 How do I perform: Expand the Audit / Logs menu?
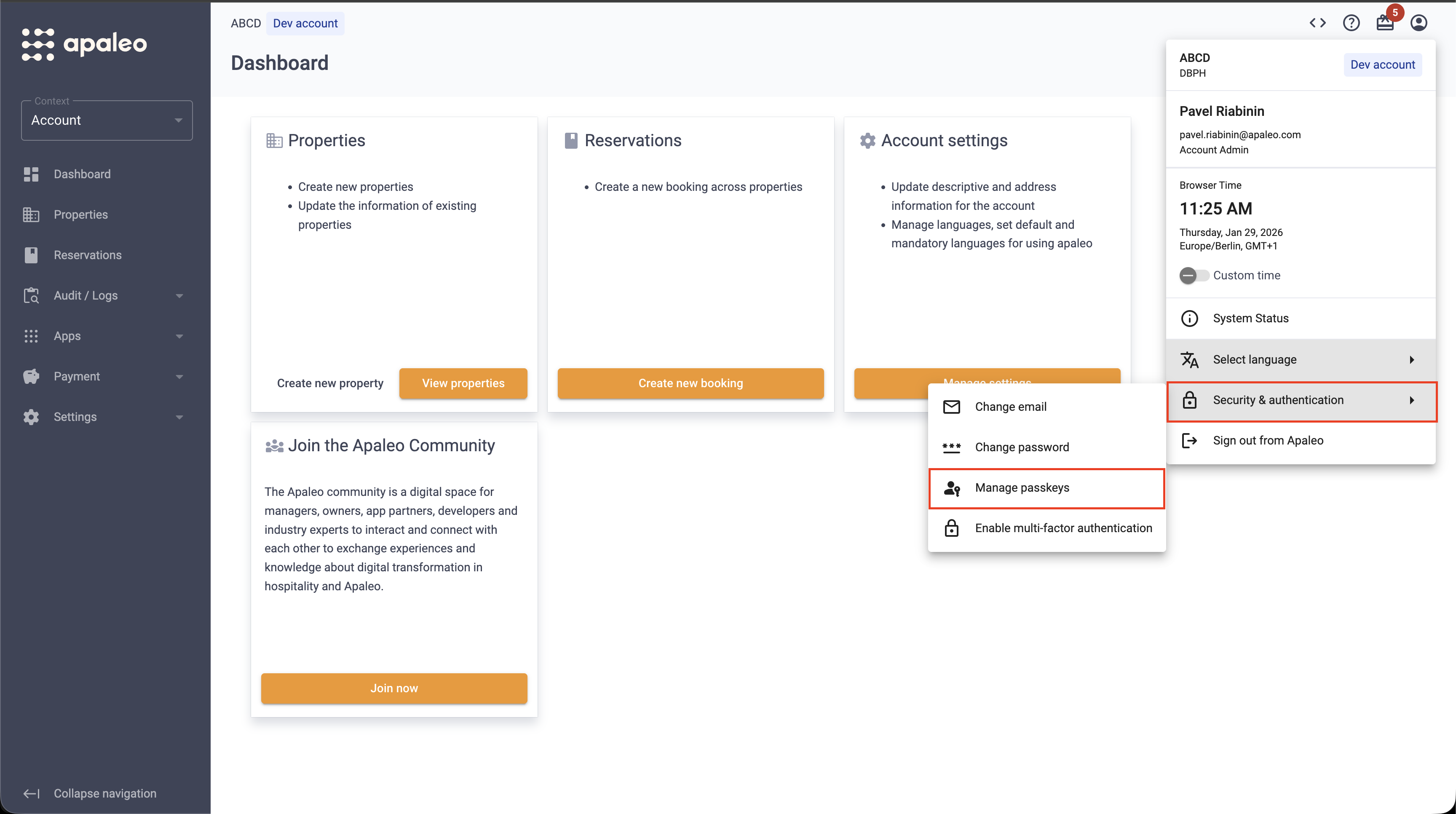105,296
